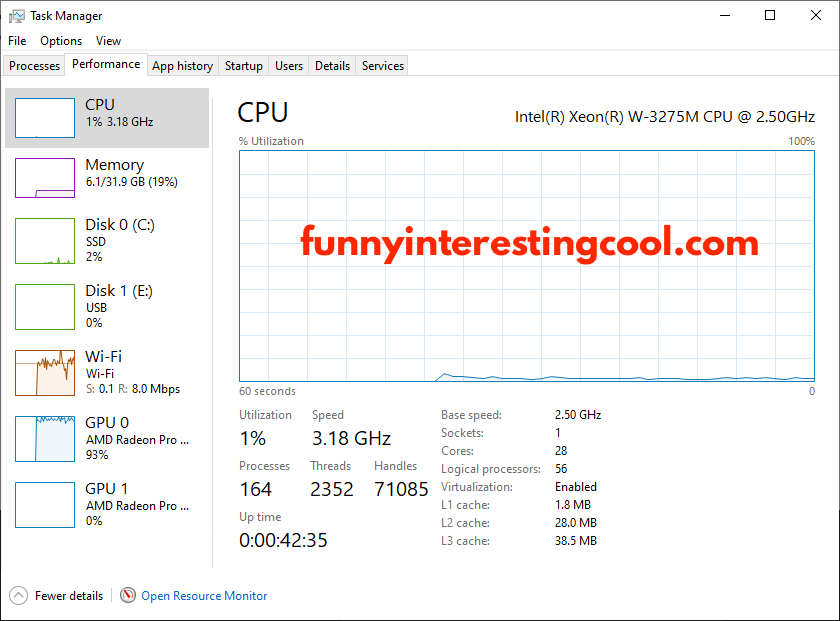Click the Memory mini graph thumbnail
The image size is (840, 621).
click(x=45, y=178)
